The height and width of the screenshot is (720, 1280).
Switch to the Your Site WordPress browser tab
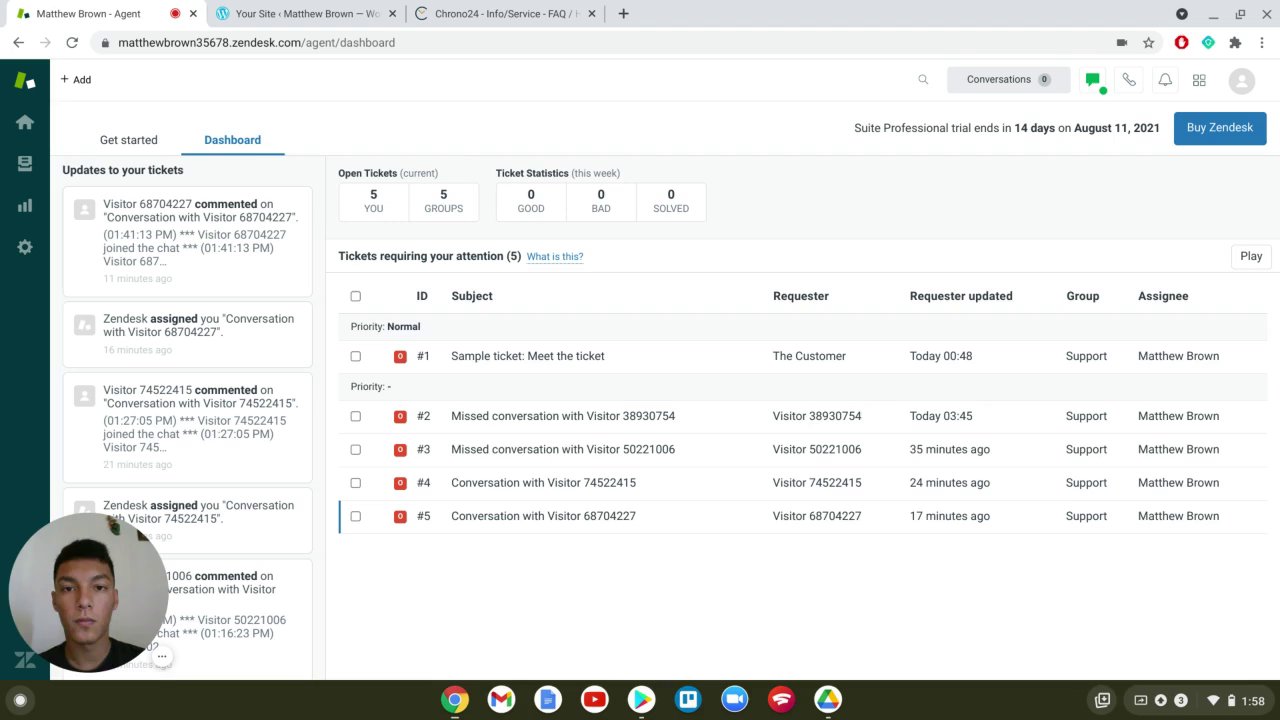pos(306,14)
